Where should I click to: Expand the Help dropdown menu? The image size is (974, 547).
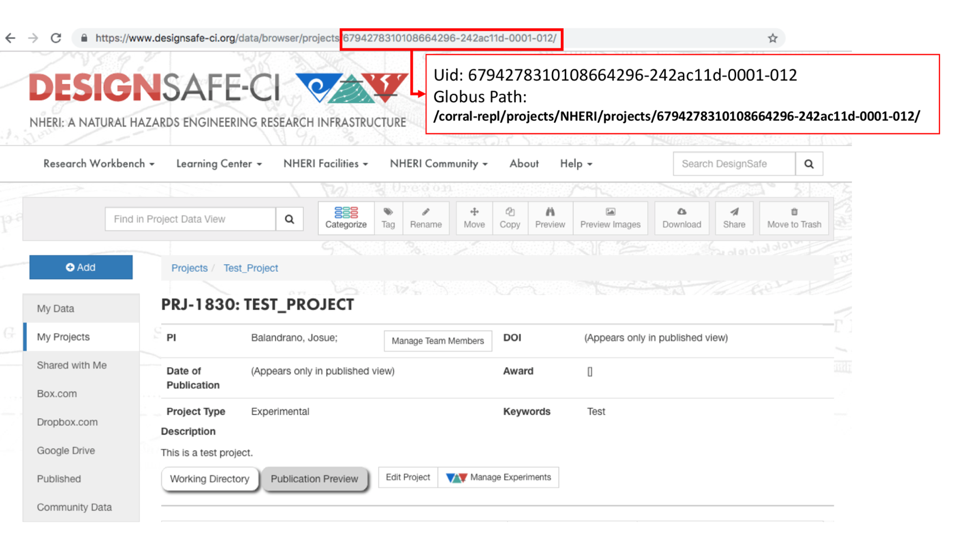point(576,164)
